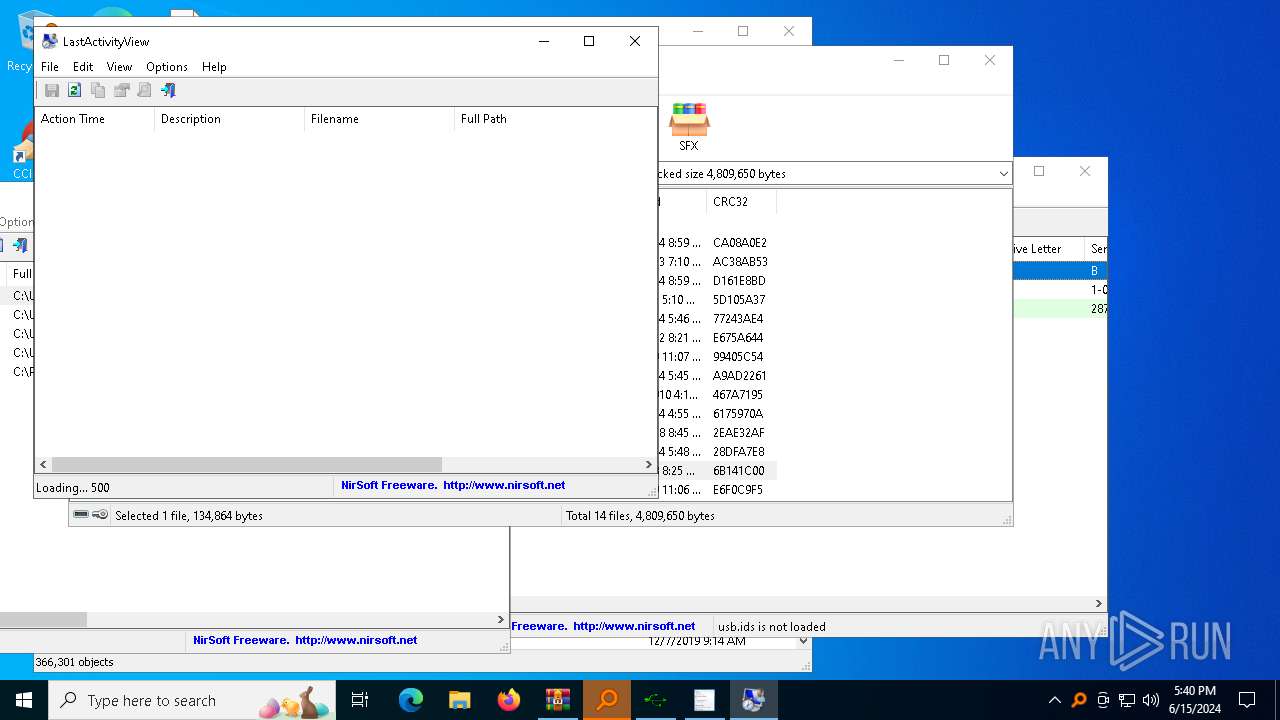Click the Copy Selected Items toolbar icon
Screen dimensions: 1280x720
click(98, 90)
